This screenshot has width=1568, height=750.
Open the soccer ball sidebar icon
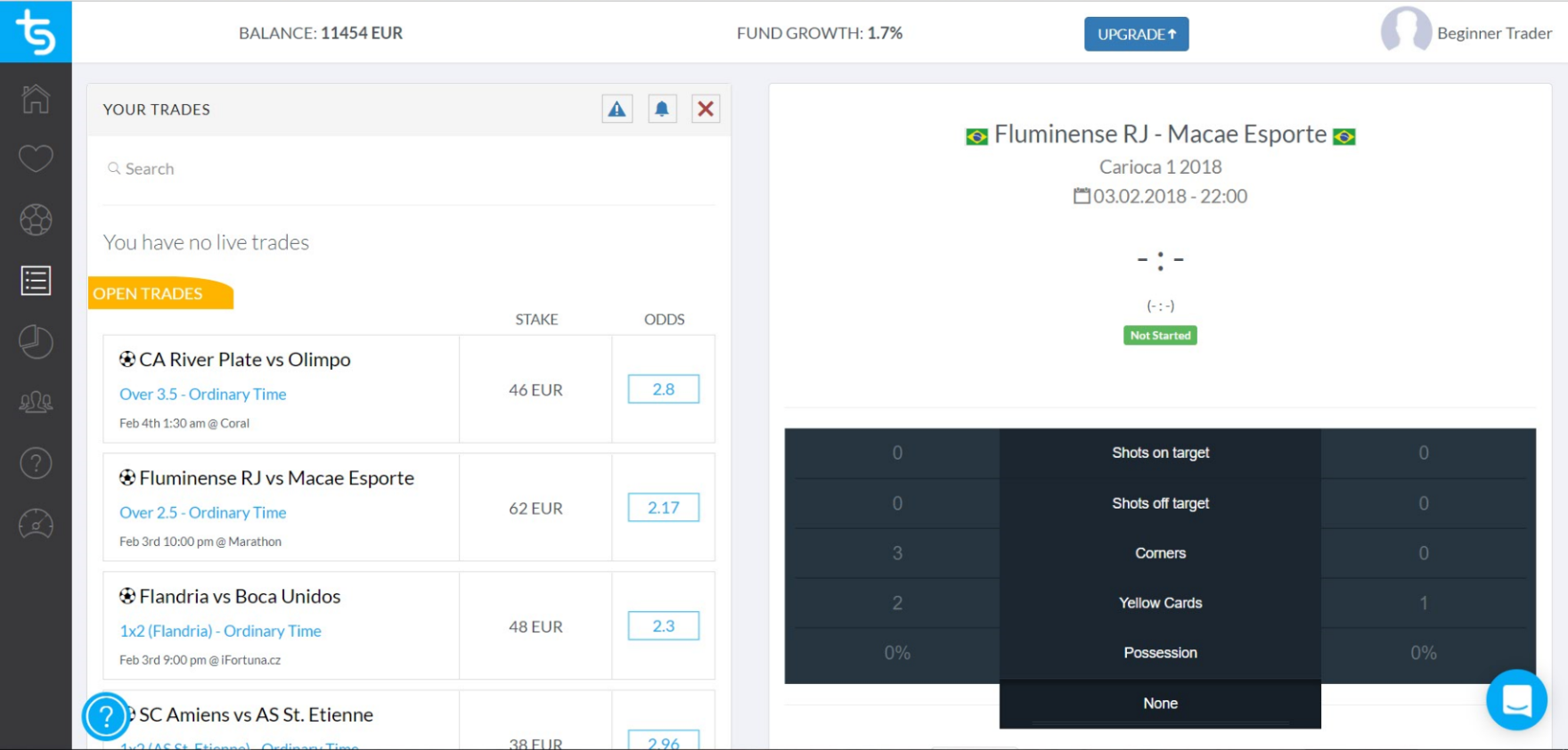[x=36, y=220]
